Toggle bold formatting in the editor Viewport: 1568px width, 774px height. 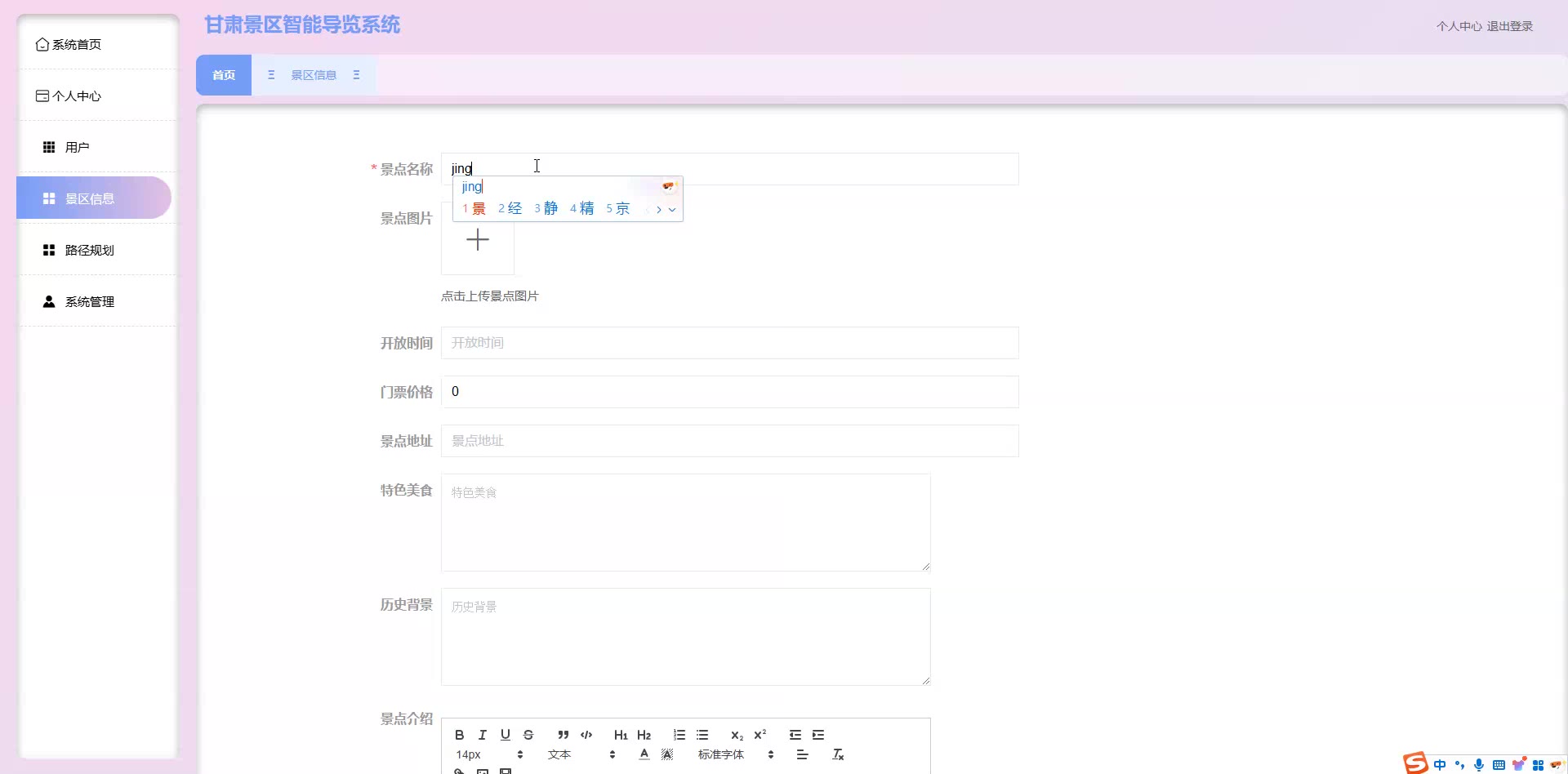click(x=459, y=735)
